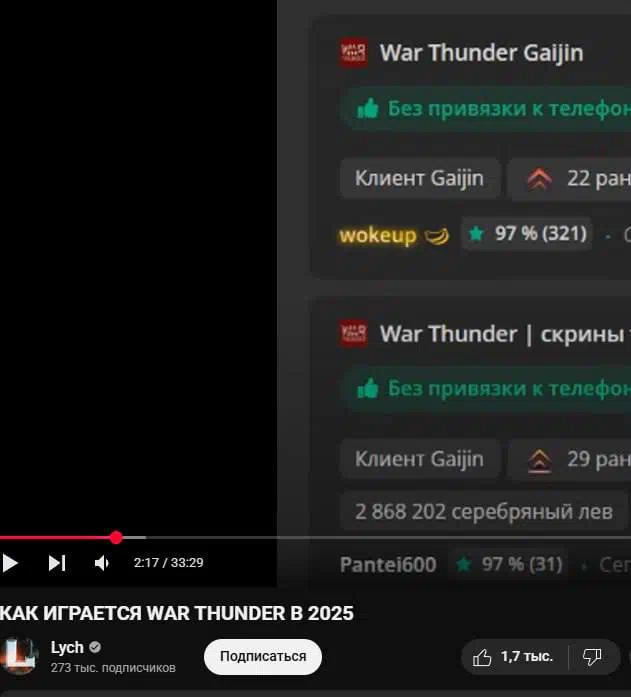Skip to the next video
Image resolution: width=631 pixels, height=697 pixels.
tap(57, 563)
